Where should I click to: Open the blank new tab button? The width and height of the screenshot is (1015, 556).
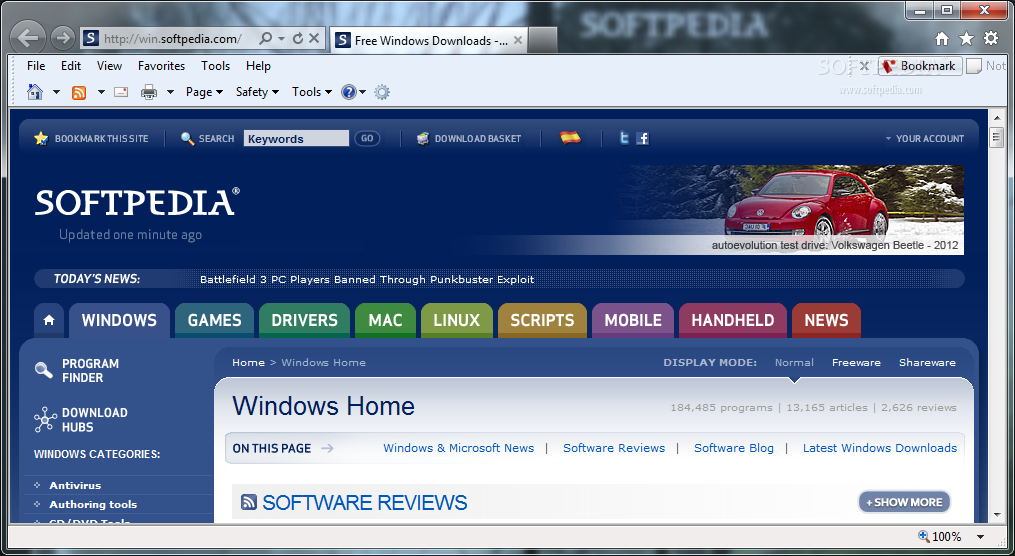click(542, 40)
